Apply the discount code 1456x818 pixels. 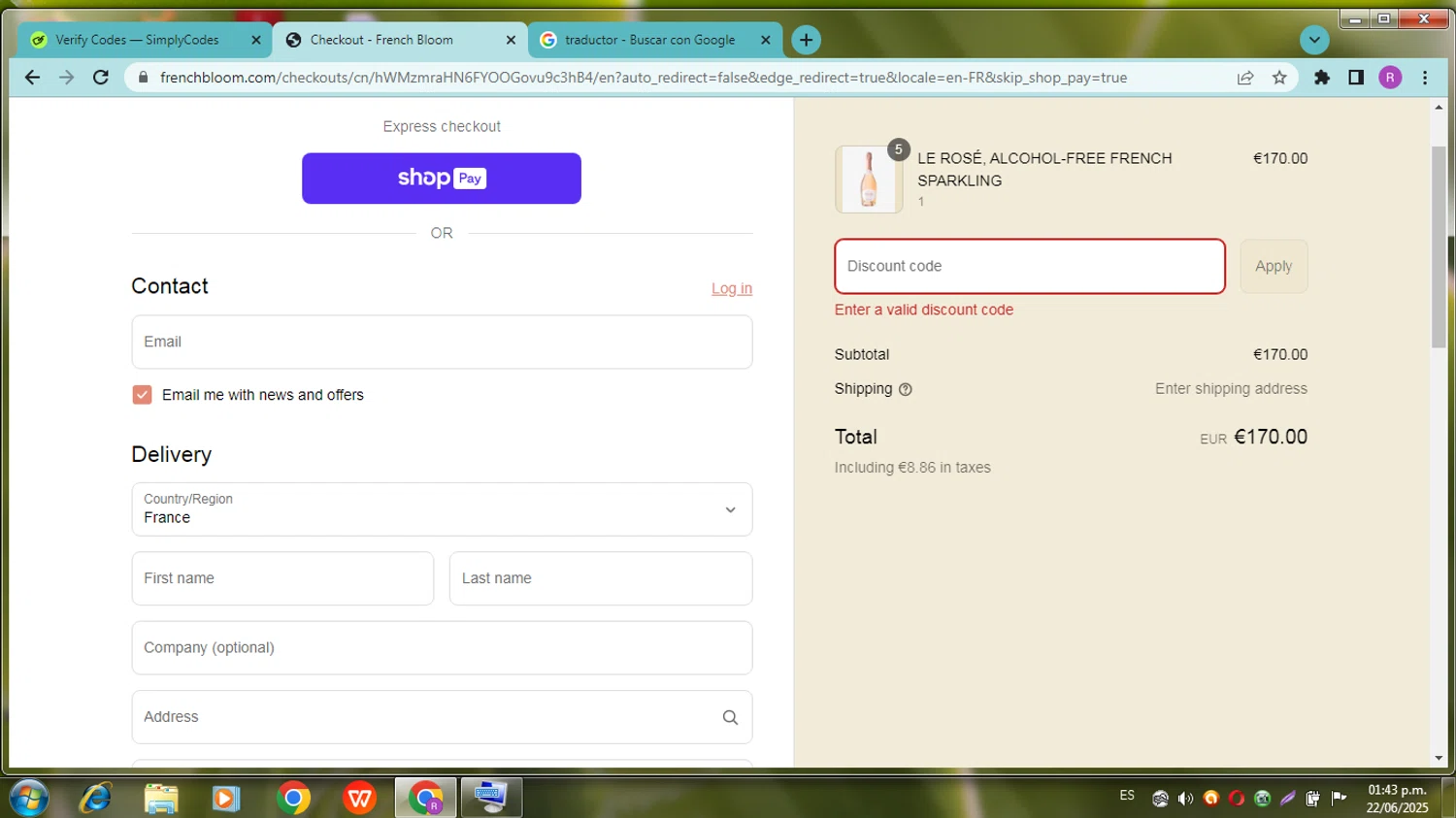pos(1274,266)
